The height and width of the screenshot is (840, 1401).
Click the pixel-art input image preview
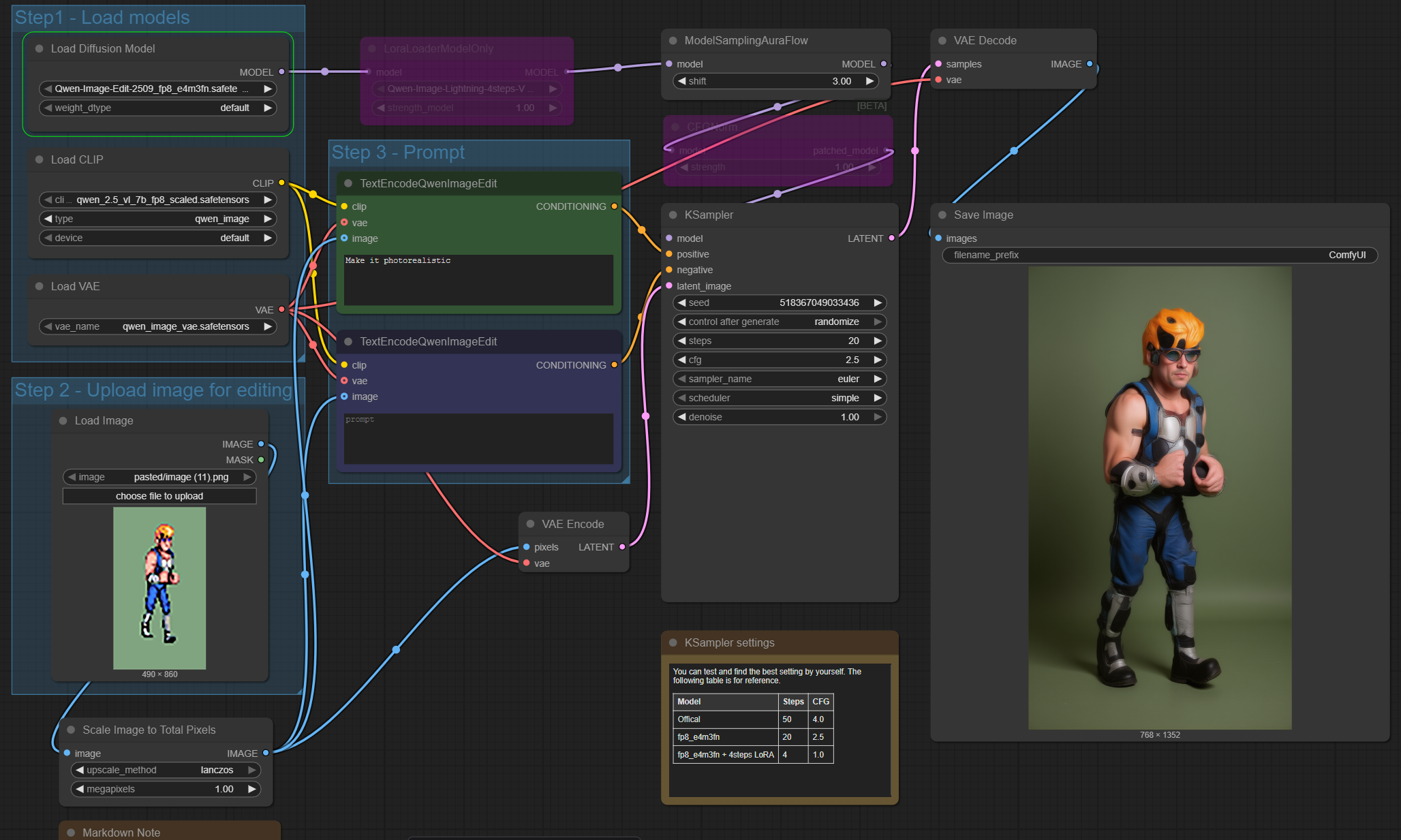click(x=159, y=588)
